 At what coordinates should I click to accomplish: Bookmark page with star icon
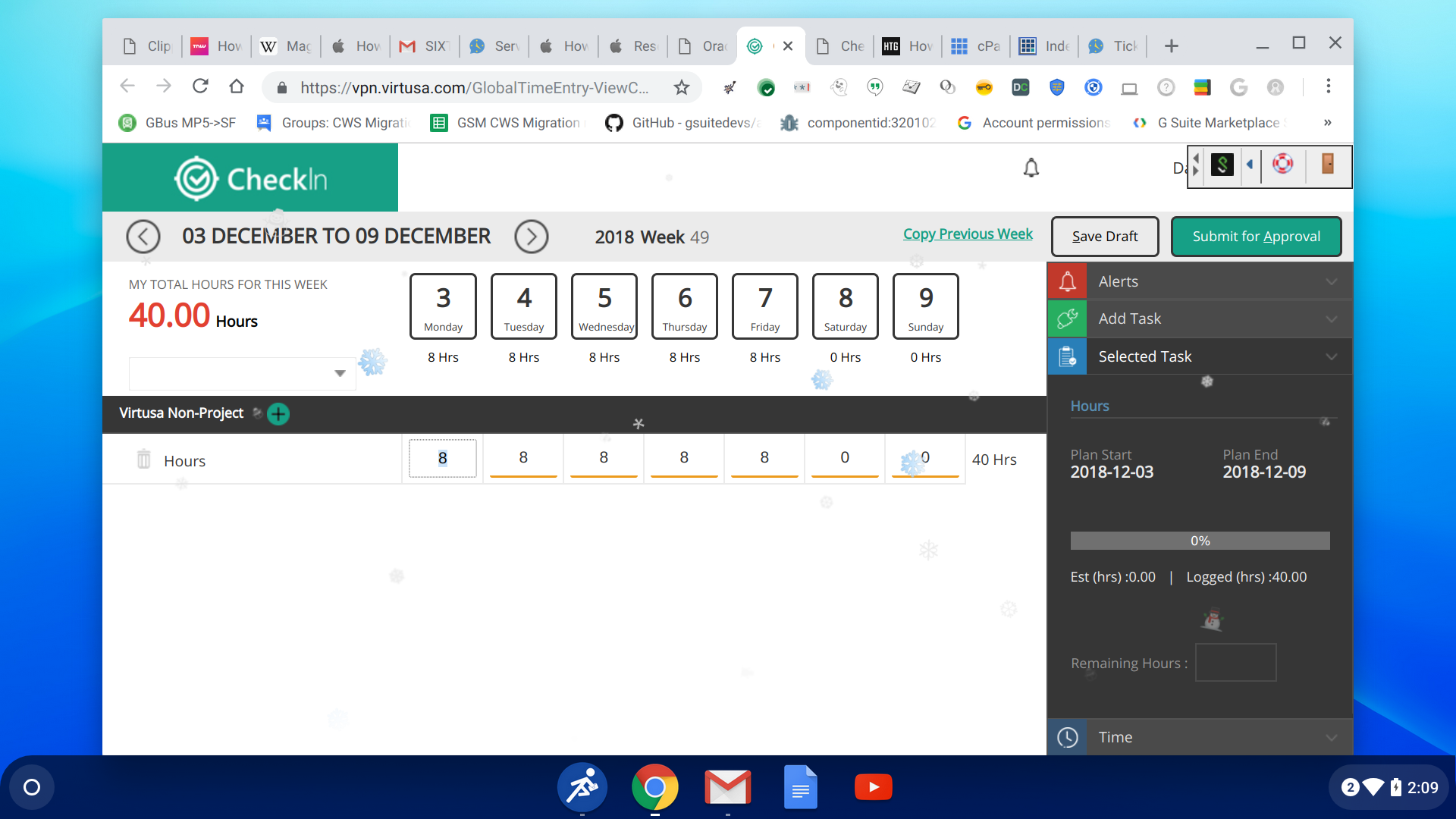click(x=681, y=88)
